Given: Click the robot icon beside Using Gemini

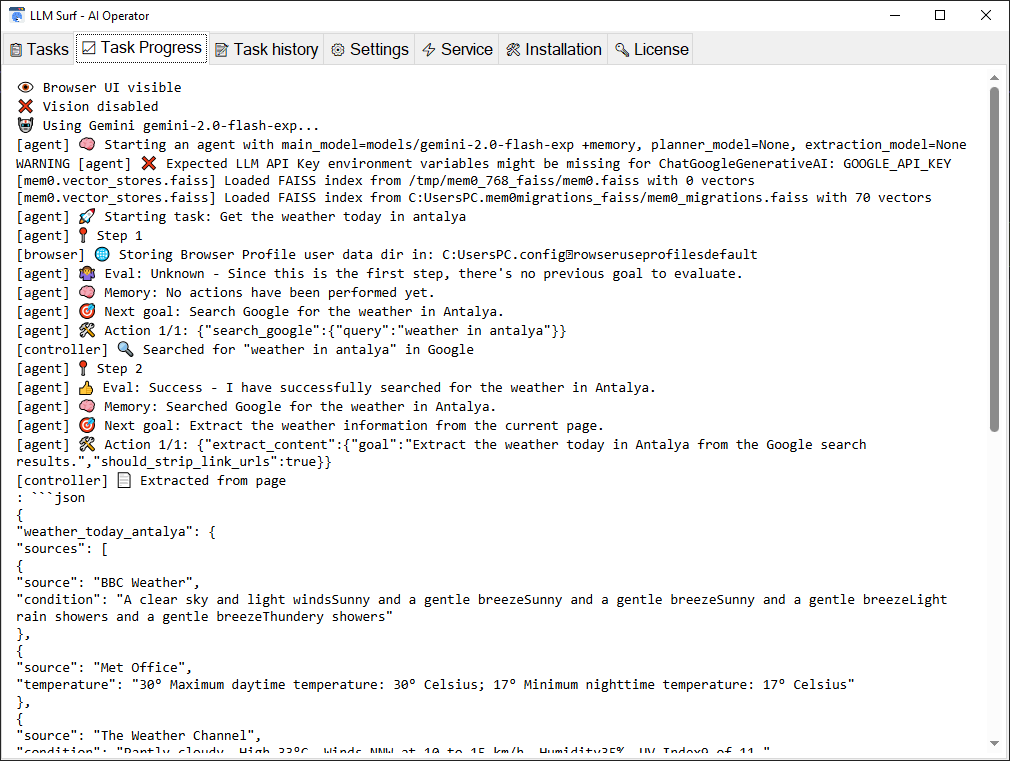Looking at the screenshot, I should (x=26, y=126).
